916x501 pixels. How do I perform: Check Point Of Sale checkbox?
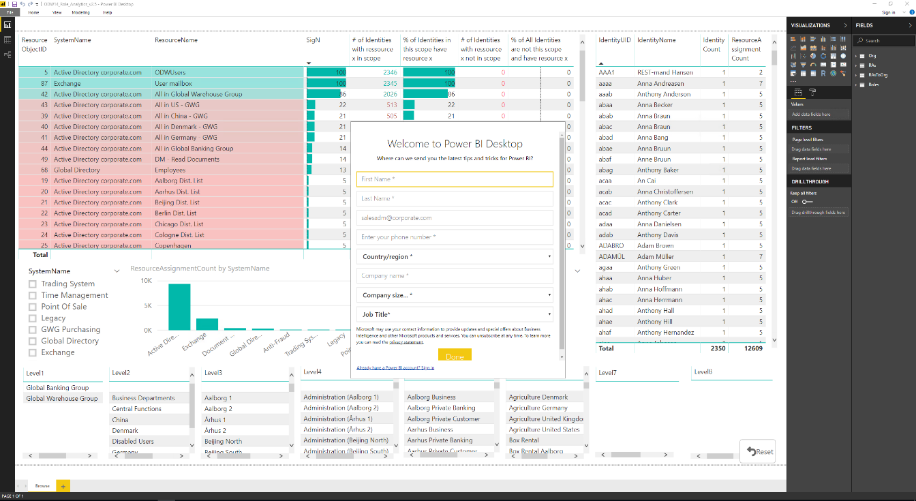pyautogui.click(x=33, y=307)
